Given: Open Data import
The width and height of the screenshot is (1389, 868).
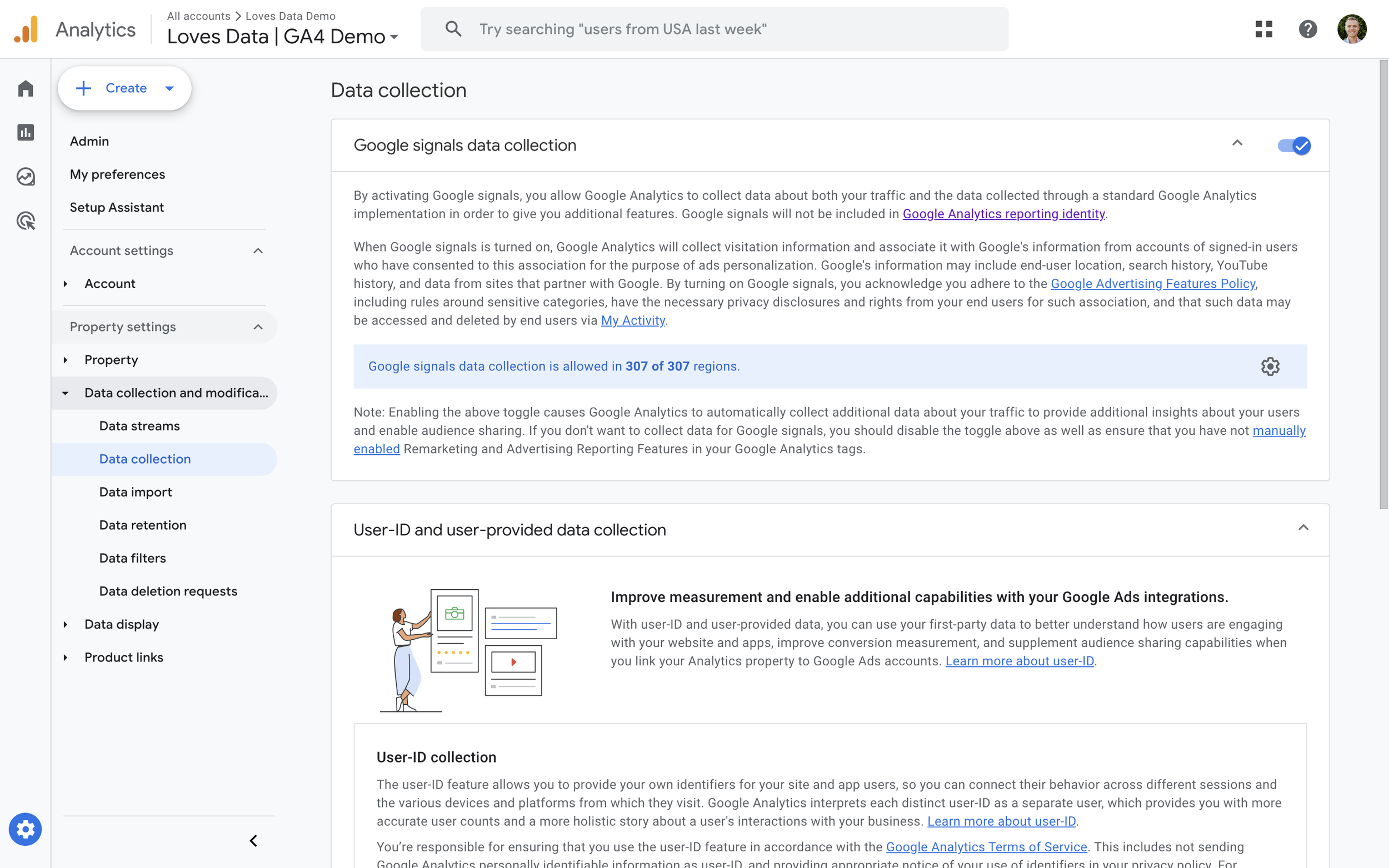Looking at the screenshot, I should pos(136,492).
